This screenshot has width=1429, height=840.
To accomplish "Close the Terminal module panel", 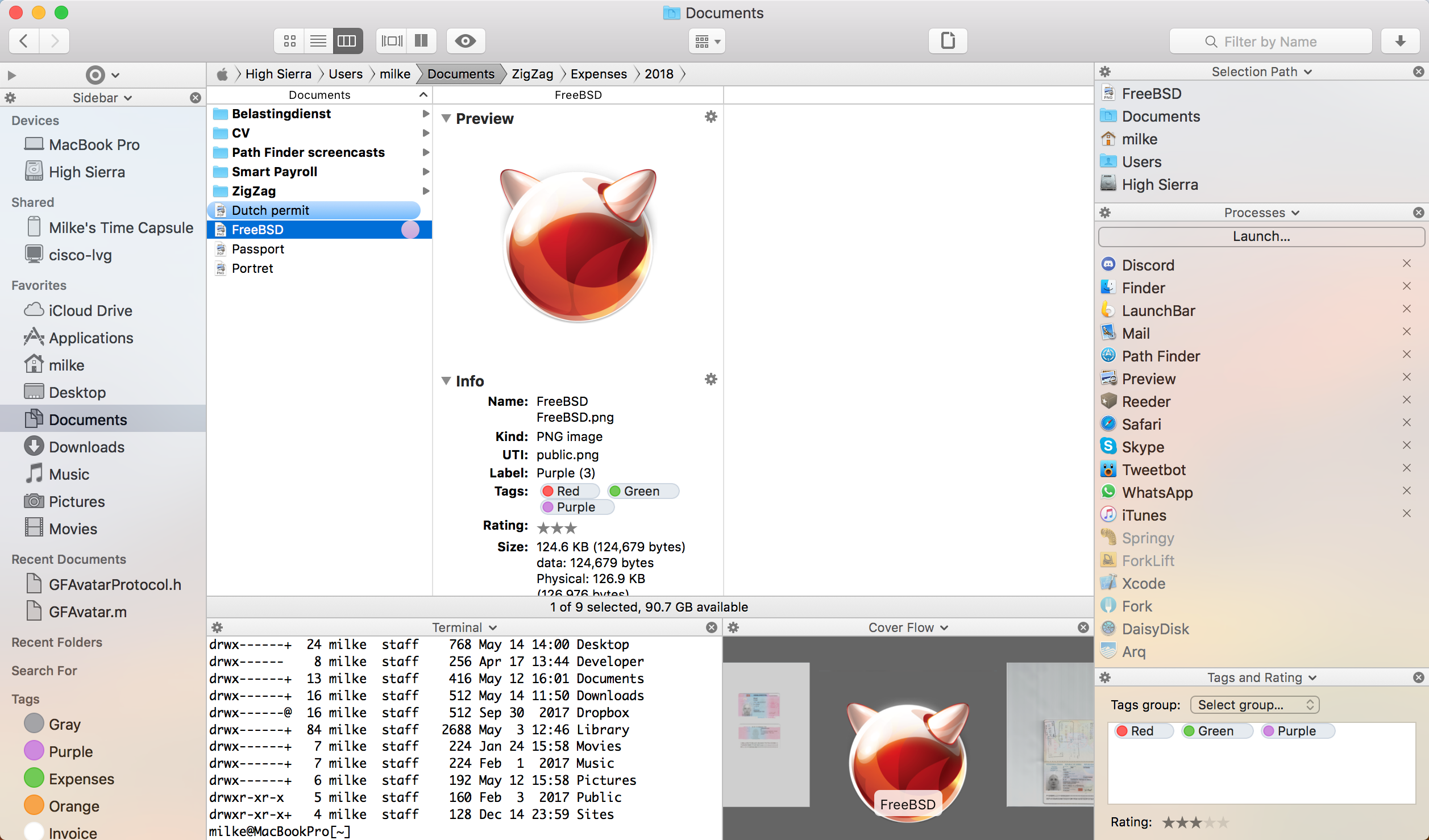I will point(711,627).
